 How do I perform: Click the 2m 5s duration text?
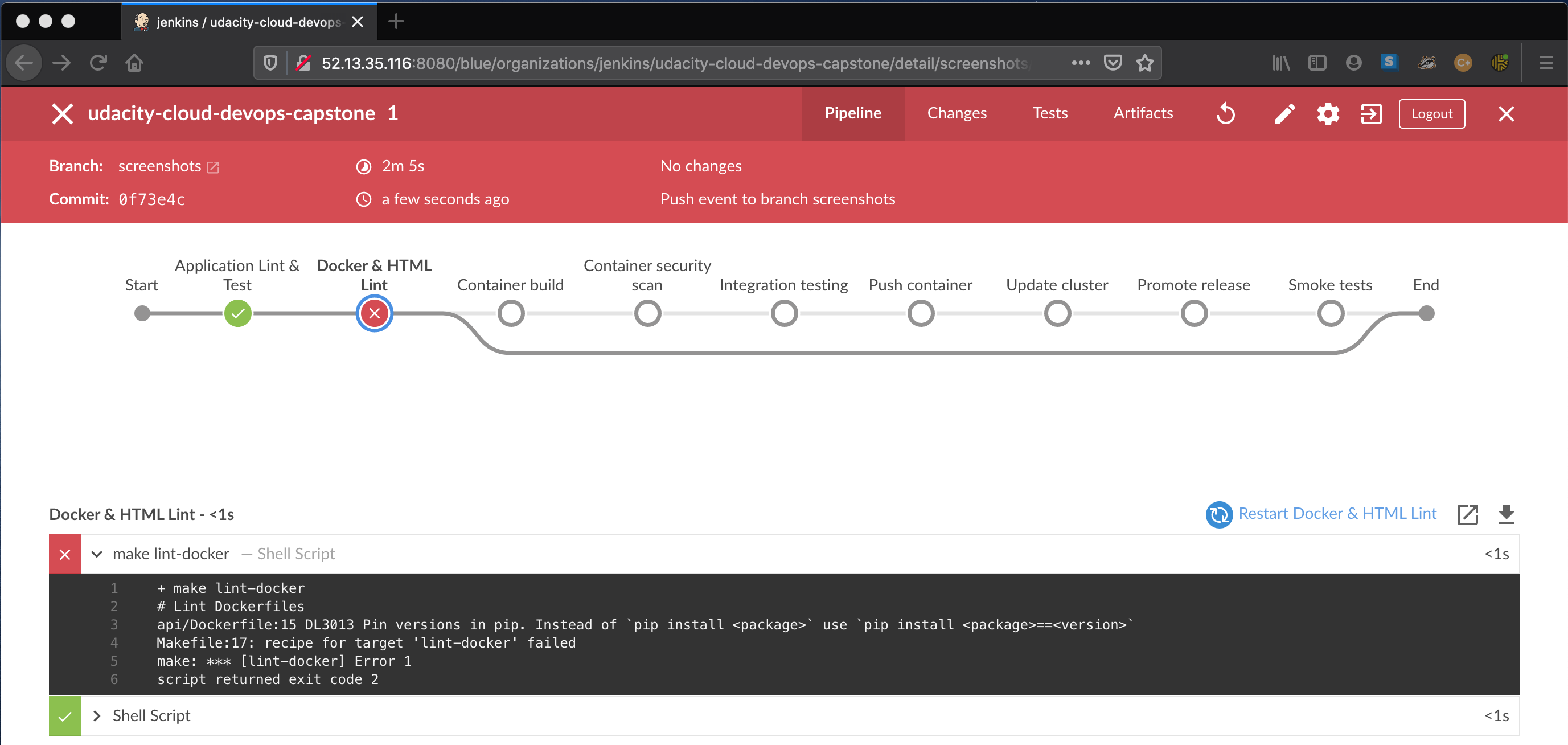[x=403, y=166]
